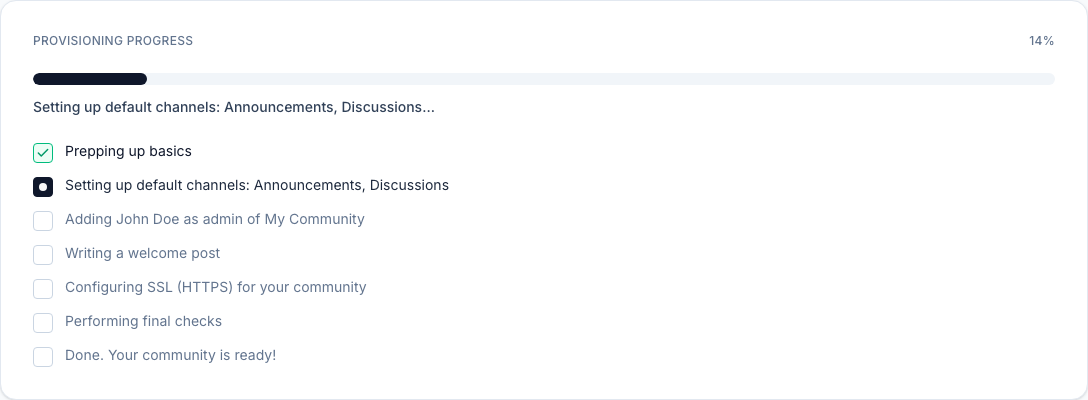Click the Writing a welcome post label

click(142, 254)
